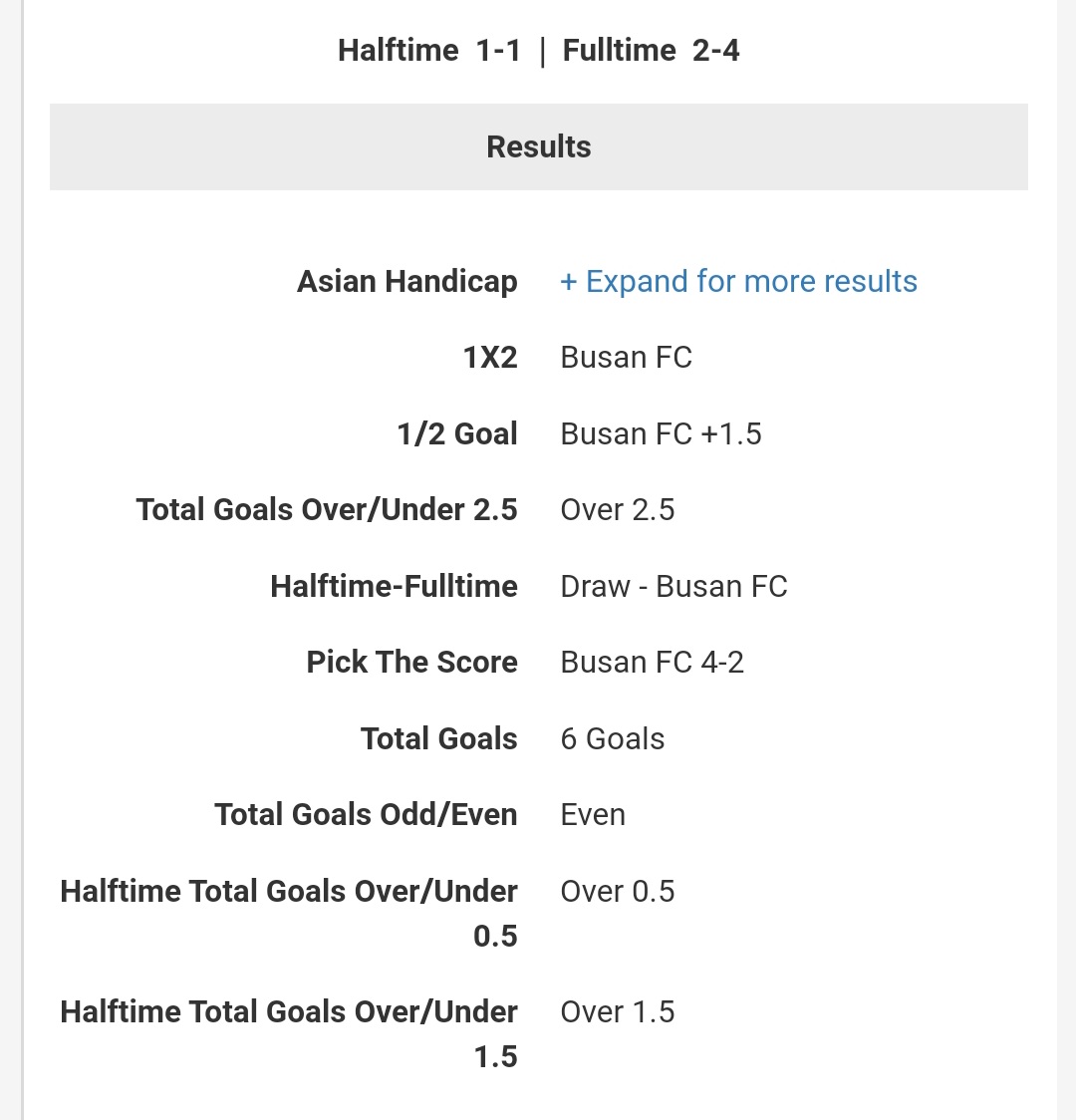Select the Even result value

click(593, 815)
